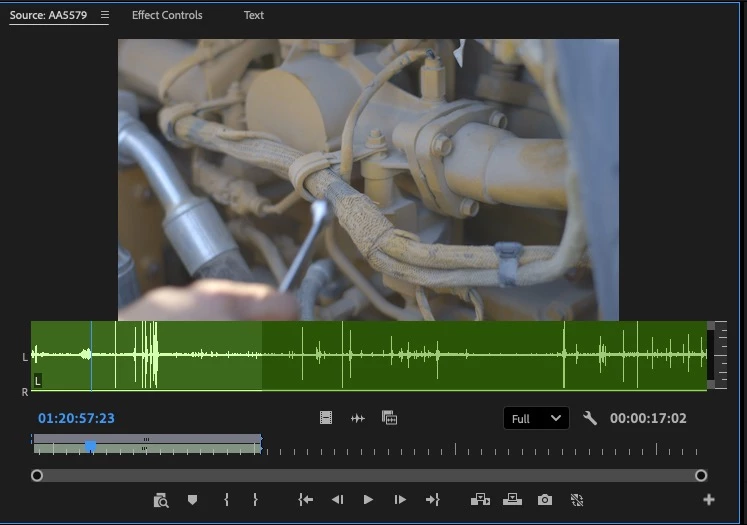This screenshot has height=525, width=747.
Task: Click the right zoom scrollbar handle
Action: (701, 475)
